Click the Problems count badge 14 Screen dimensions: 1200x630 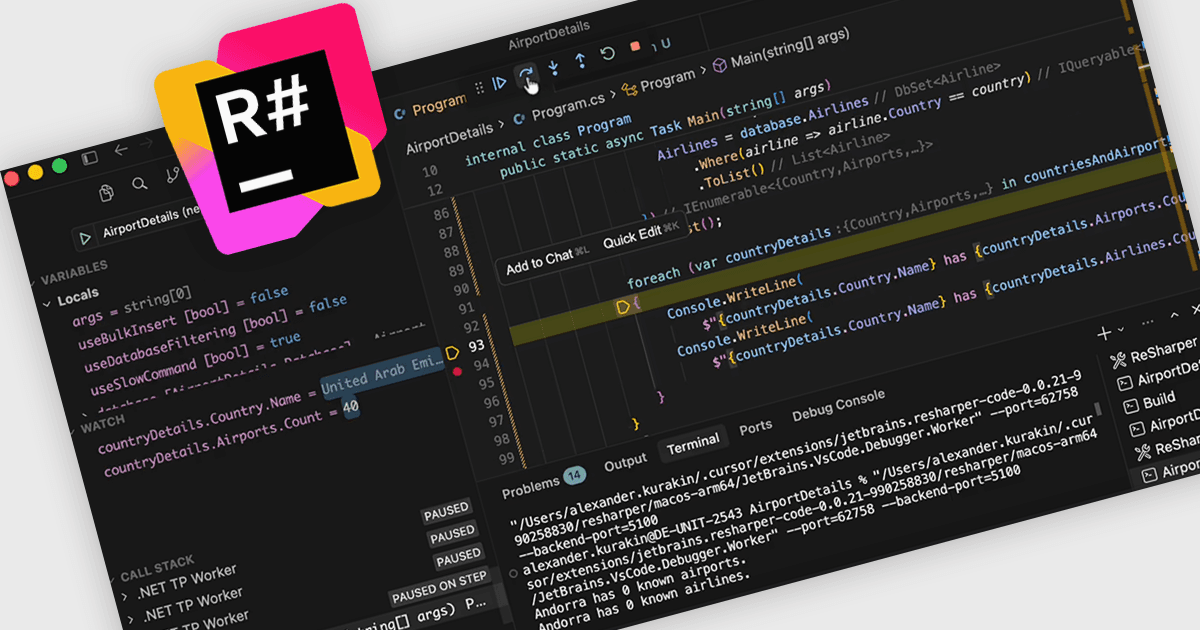(574, 474)
